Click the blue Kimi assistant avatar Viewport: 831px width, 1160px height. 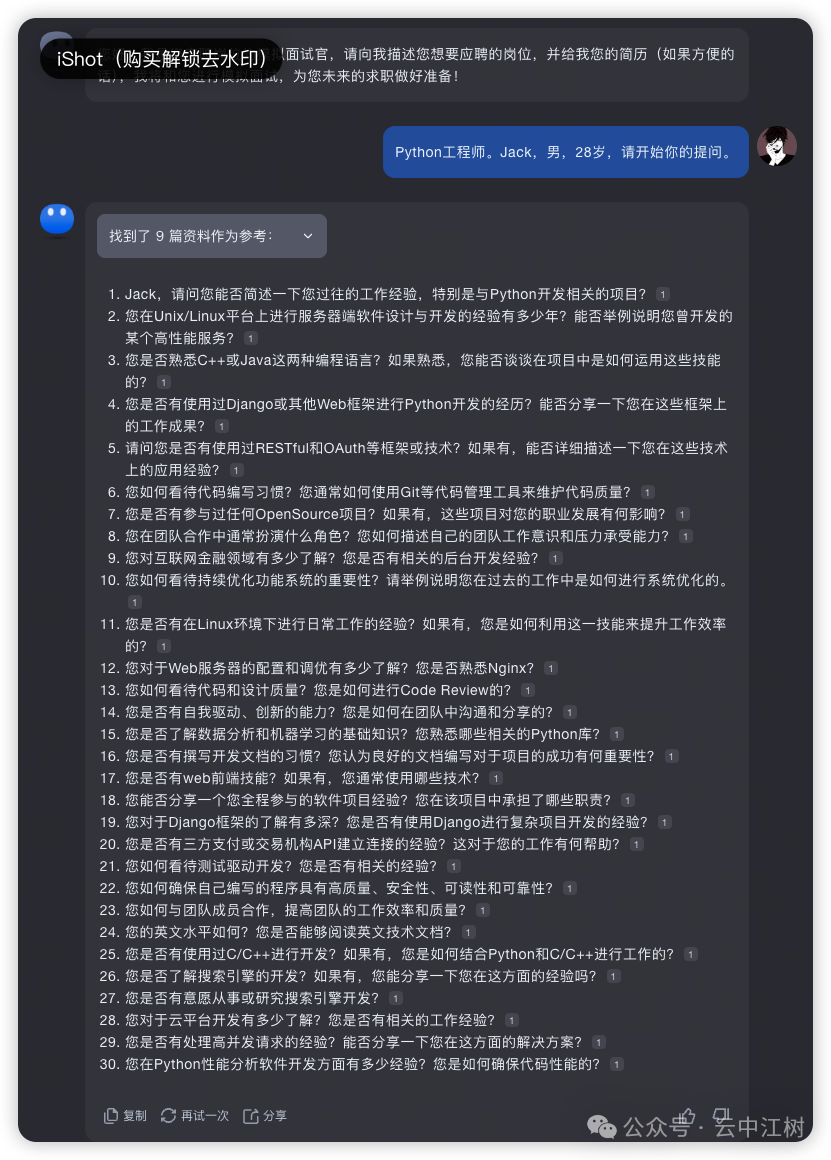(x=57, y=219)
